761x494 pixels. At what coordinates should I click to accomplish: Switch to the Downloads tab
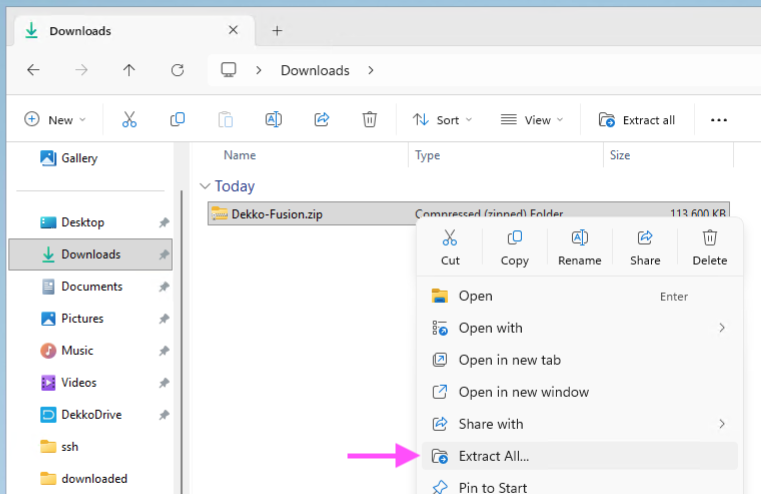point(134,31)
